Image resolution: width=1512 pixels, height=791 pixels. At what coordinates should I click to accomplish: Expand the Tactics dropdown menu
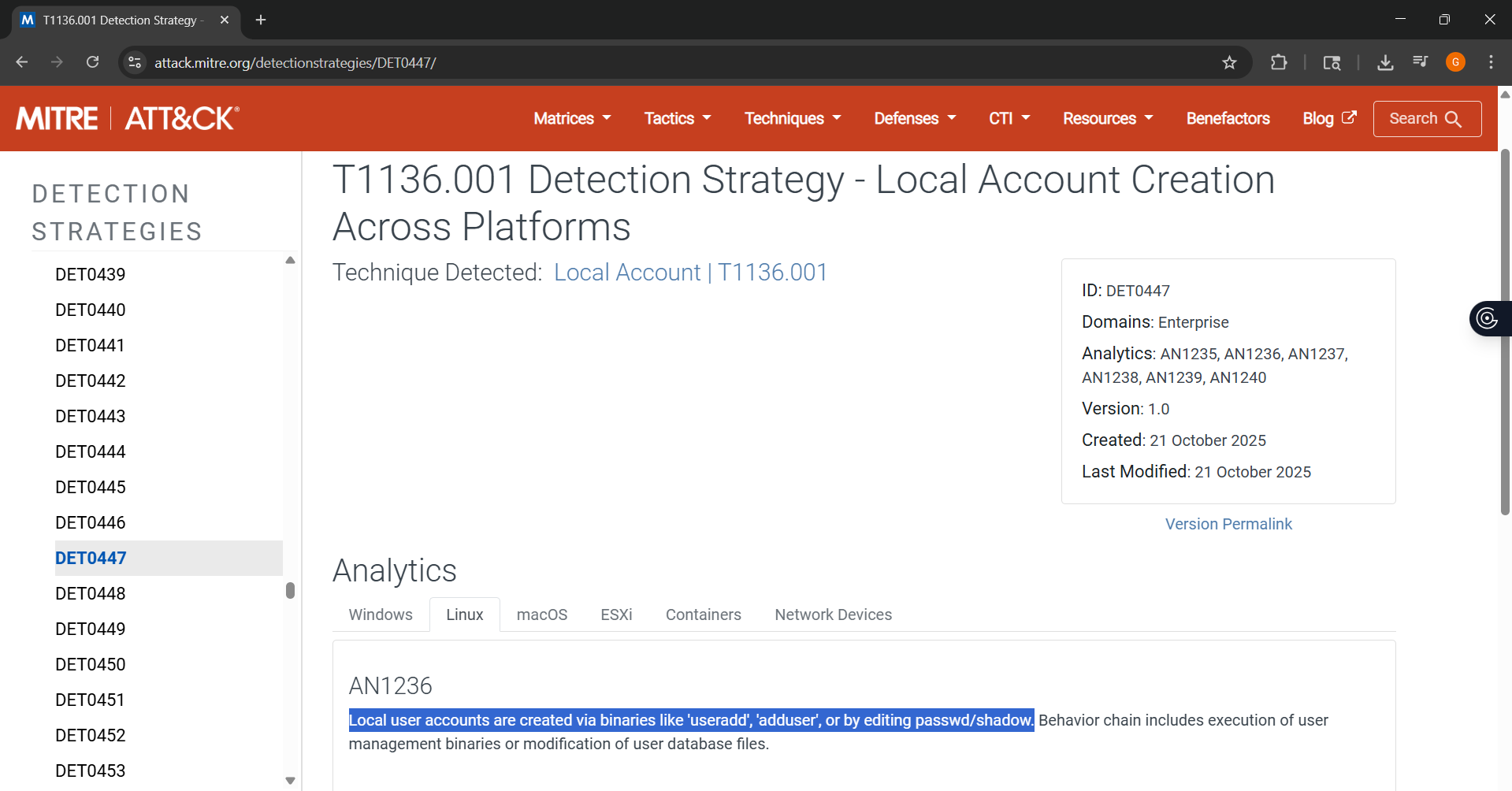point(678,118)
